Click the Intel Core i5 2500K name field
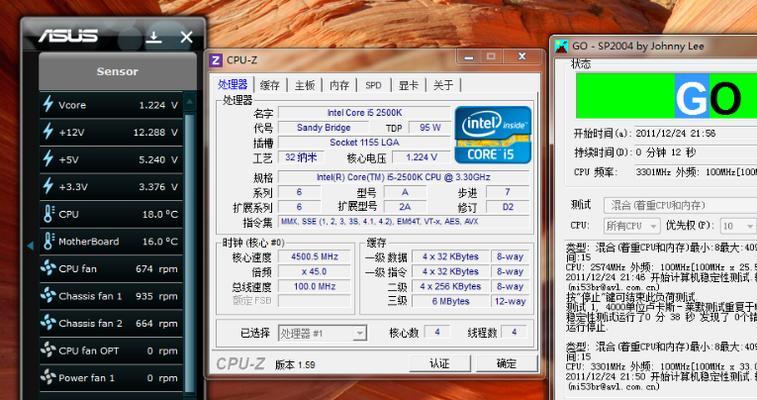757x400 pixels. [x=364, y=112]
